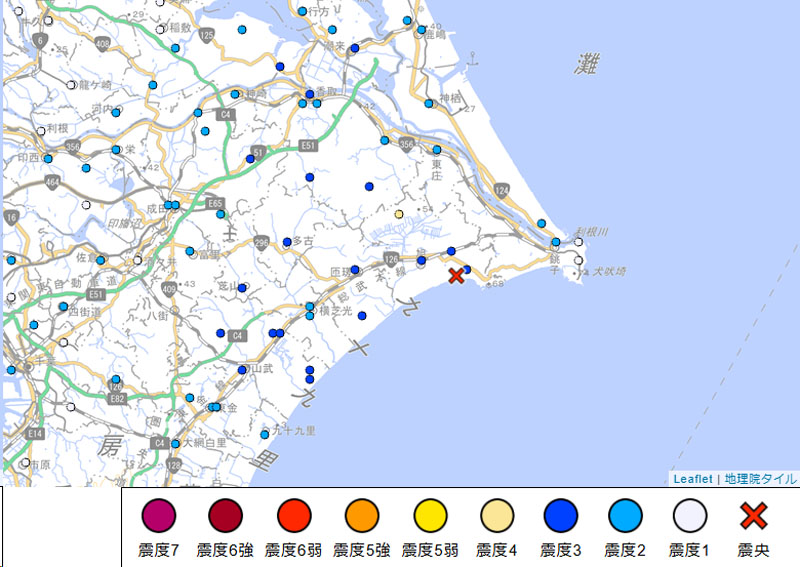Select the light blue marker near 佐倉
The width and height of the screenshot is (800, 567).
101,260
